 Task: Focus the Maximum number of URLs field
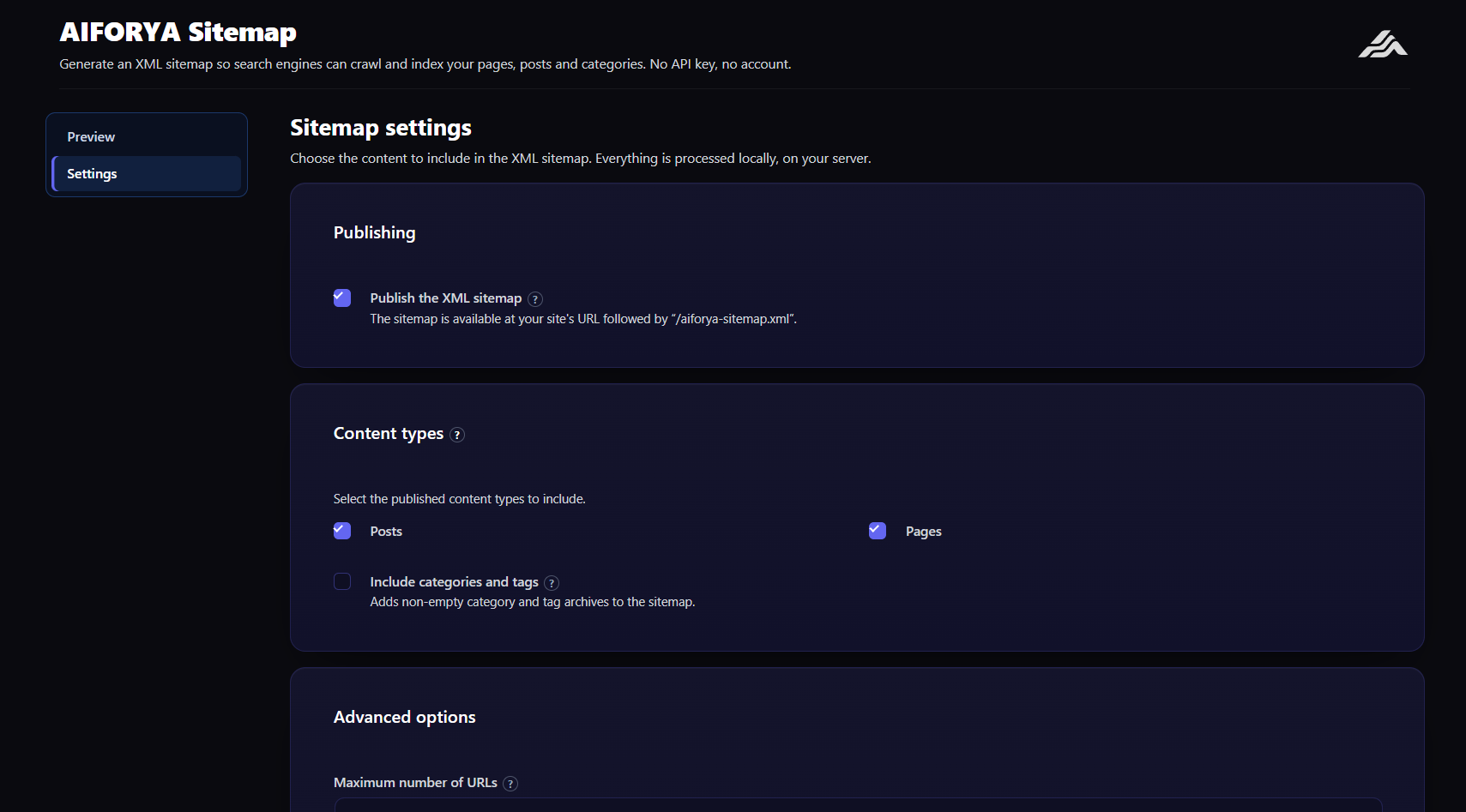(x=858, y=805)
